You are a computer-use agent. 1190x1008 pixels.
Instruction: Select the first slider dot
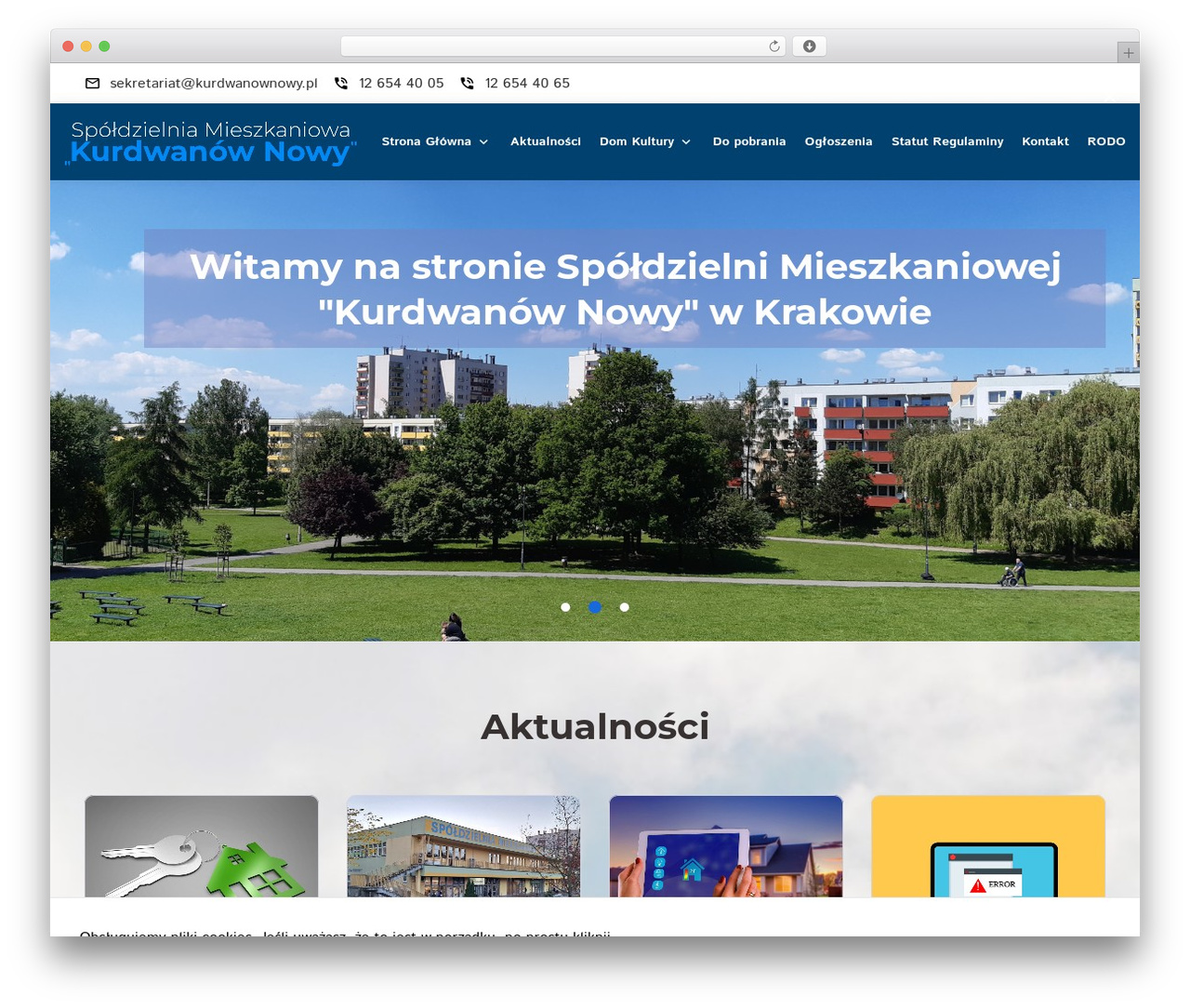tap(565, 607)
